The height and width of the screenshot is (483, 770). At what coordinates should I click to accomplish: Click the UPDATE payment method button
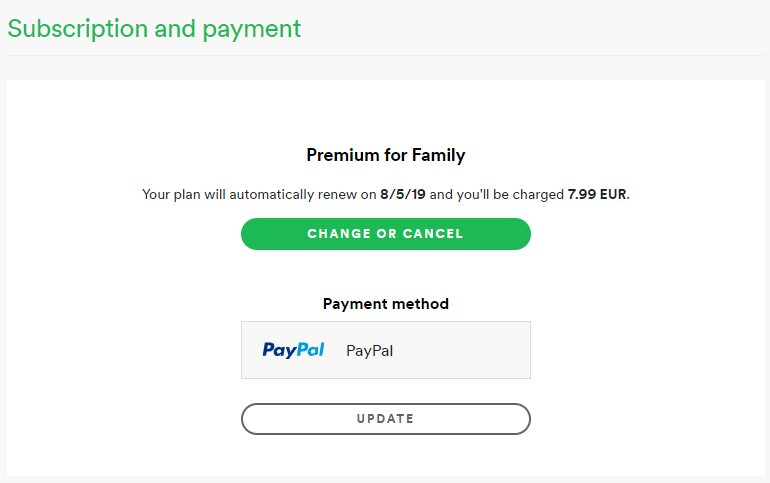(x=385, y=419)
